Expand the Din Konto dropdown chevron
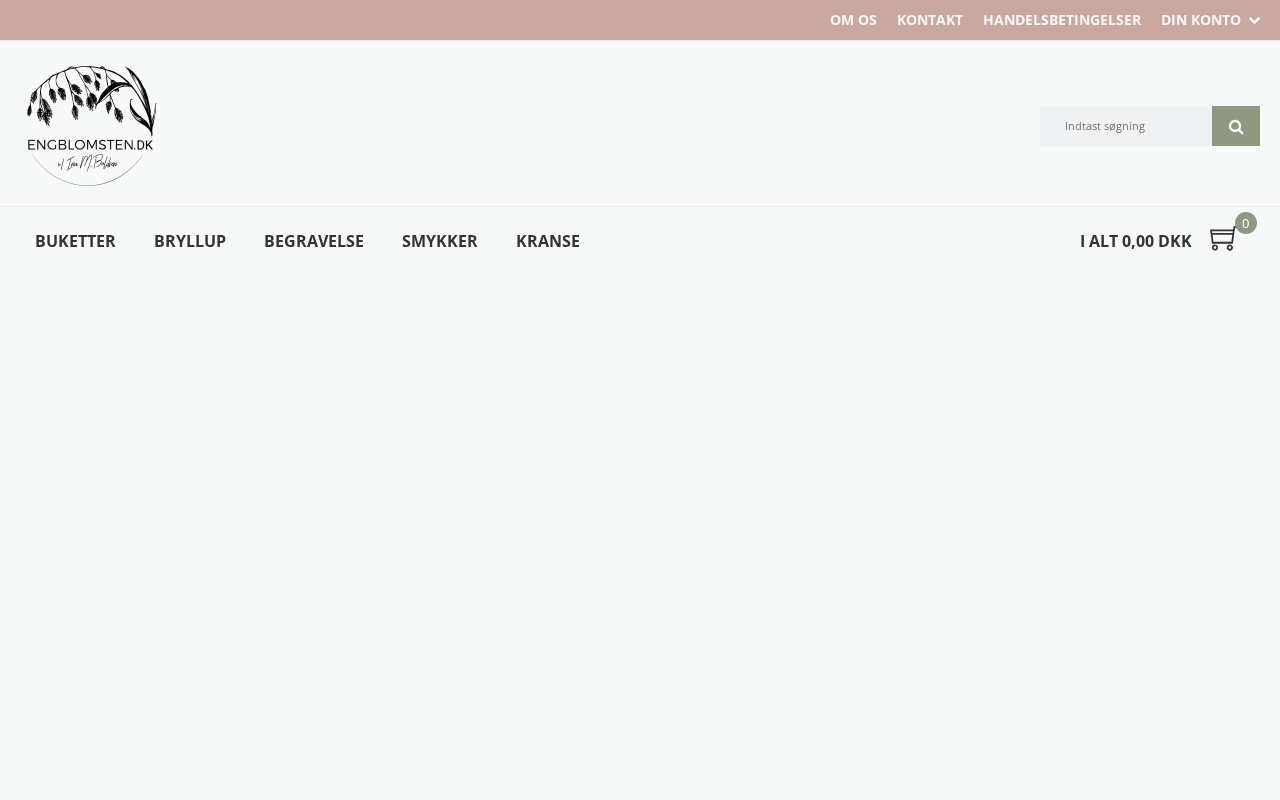The image size is (1280, 800). [x=1254, y=21]
